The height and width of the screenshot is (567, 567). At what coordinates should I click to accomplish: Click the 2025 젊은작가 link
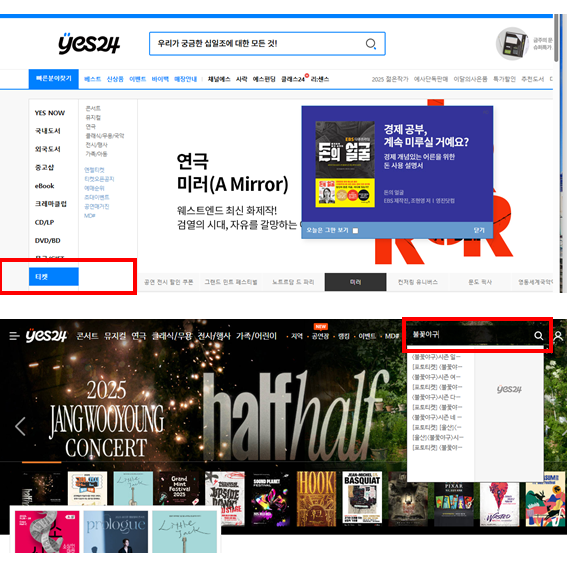click(390, 79)
